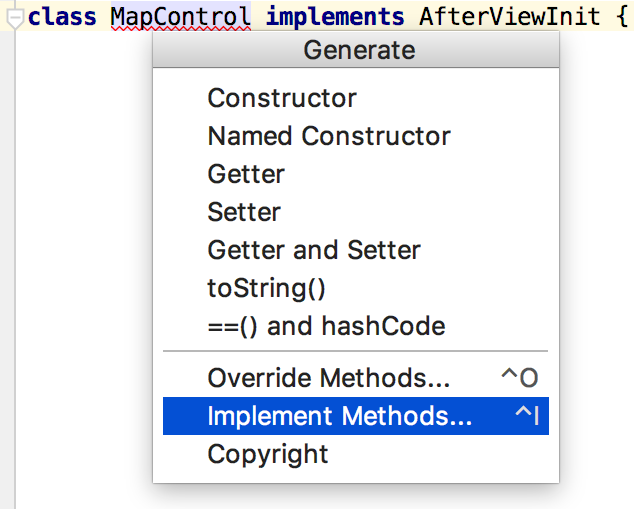
Task: Generate a Getter
Action: pyautogui.click(x=246, y=174)
